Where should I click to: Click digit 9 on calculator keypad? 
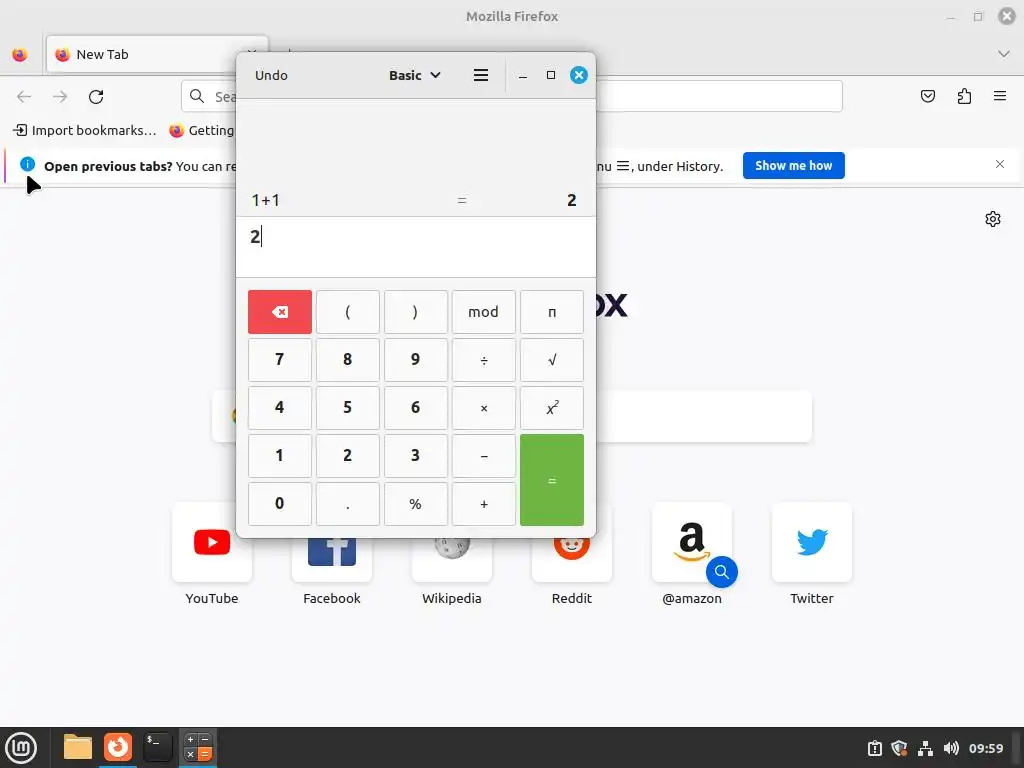click(415, 360)
